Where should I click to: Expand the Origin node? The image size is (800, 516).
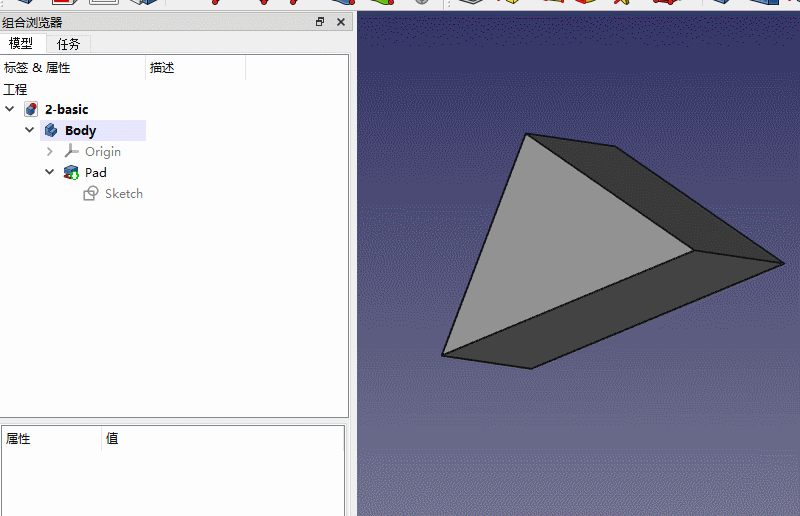coord(50,151)
